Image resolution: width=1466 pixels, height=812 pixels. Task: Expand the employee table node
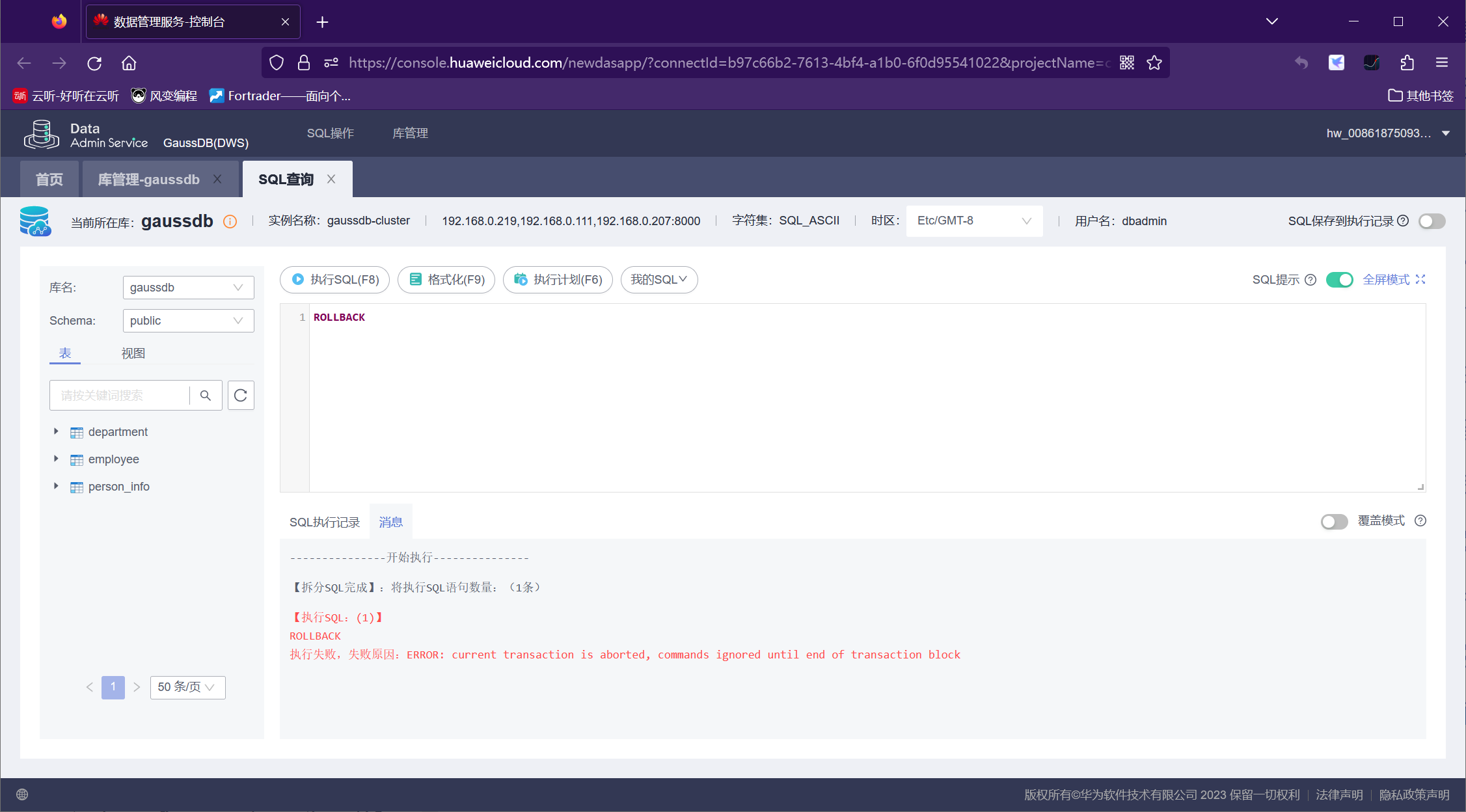tap(56, 459)
